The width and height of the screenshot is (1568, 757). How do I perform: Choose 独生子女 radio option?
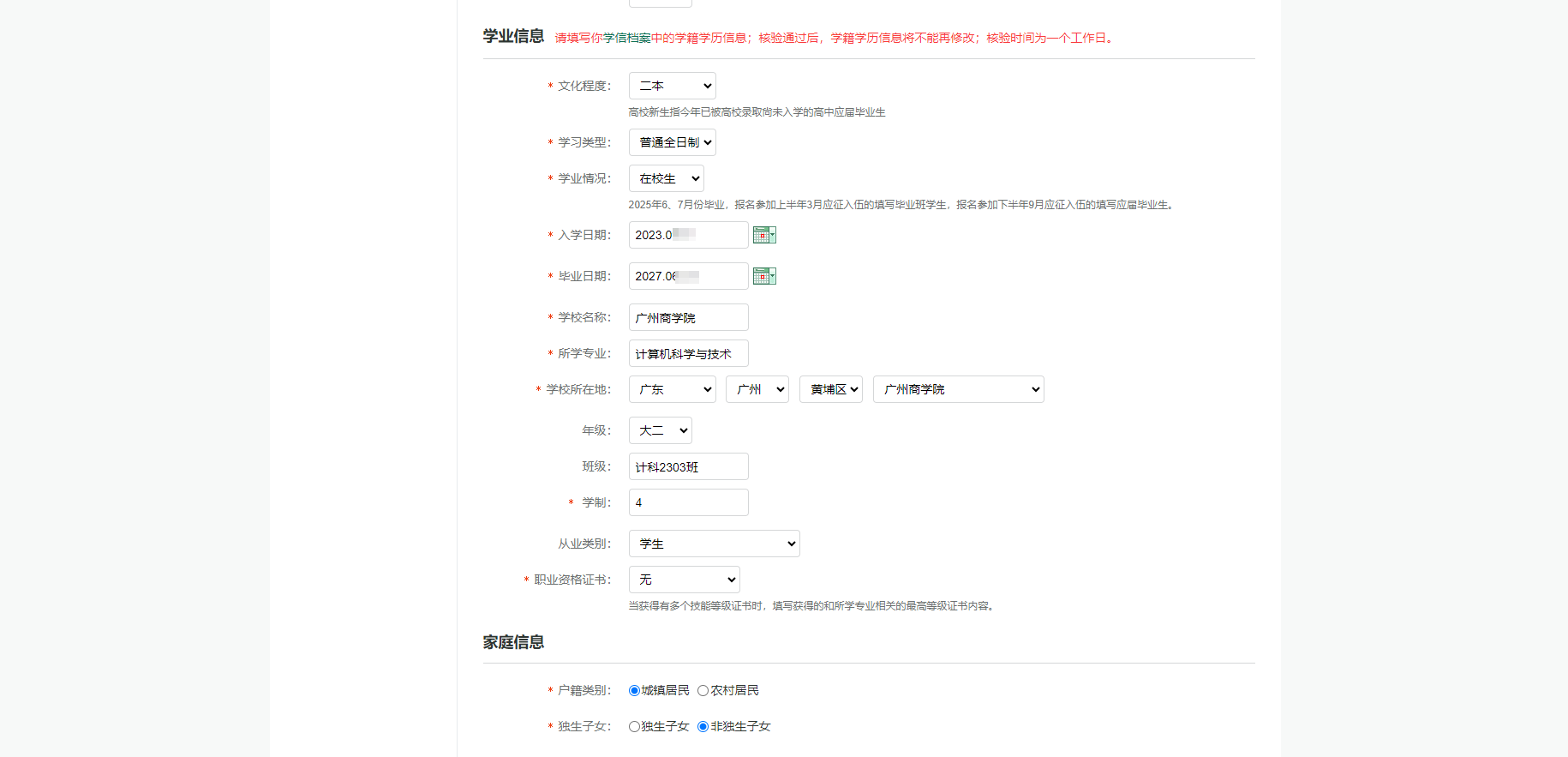[634, 727]
